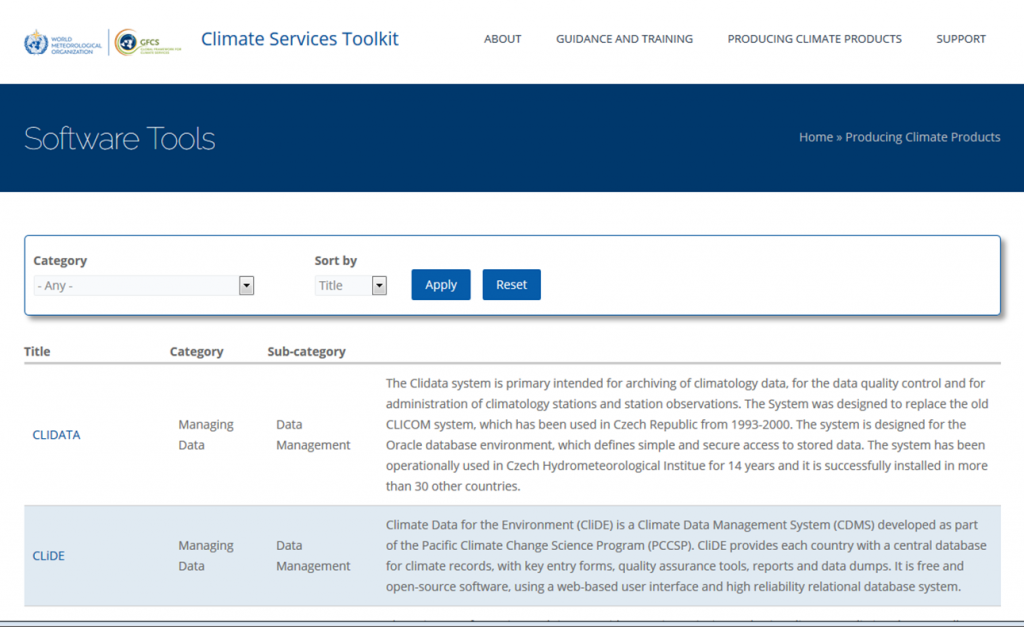The image size is (1024, 627).
Task: Click the Category column header
Action: tap(197, 351)
